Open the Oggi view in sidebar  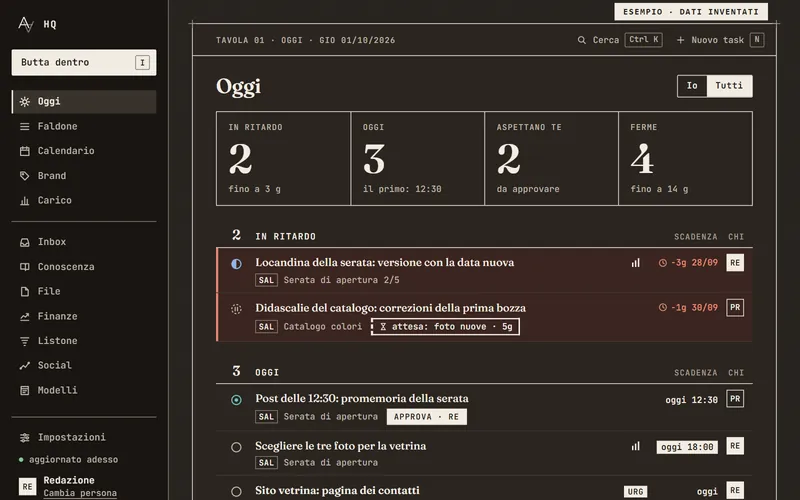(x=84, y=102)
